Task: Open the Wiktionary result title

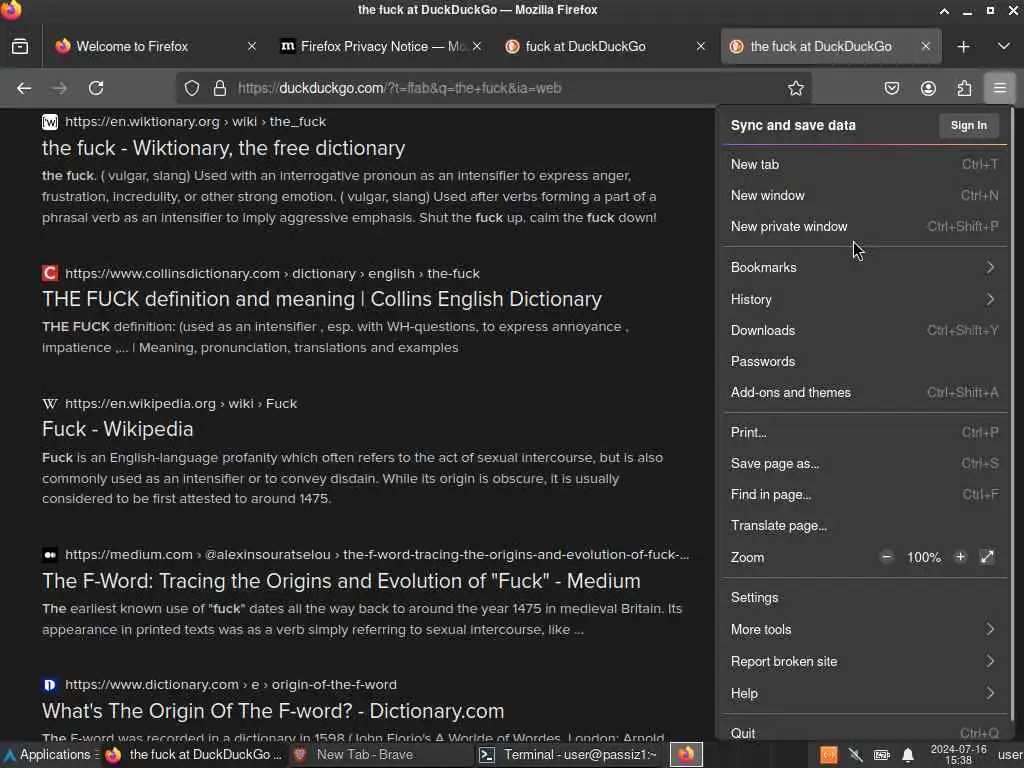Action: [x=223, y=148]
